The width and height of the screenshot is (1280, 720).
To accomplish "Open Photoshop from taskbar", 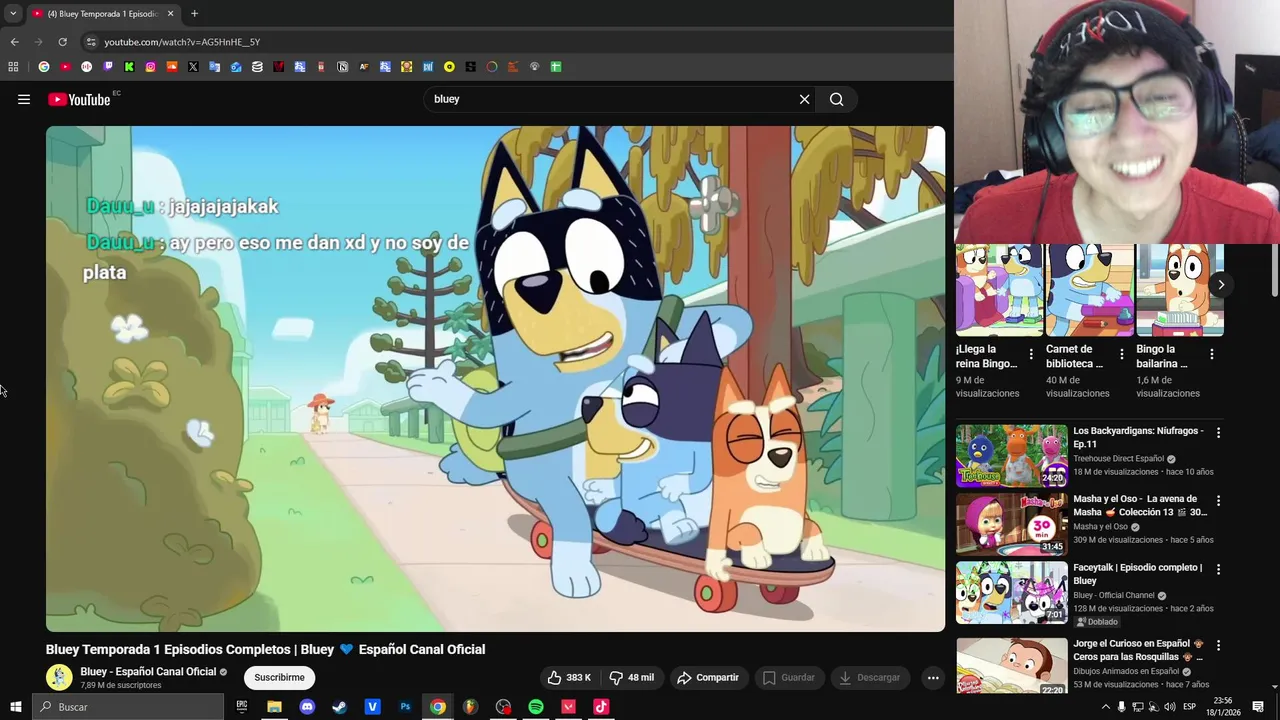I will click(405, 707).
